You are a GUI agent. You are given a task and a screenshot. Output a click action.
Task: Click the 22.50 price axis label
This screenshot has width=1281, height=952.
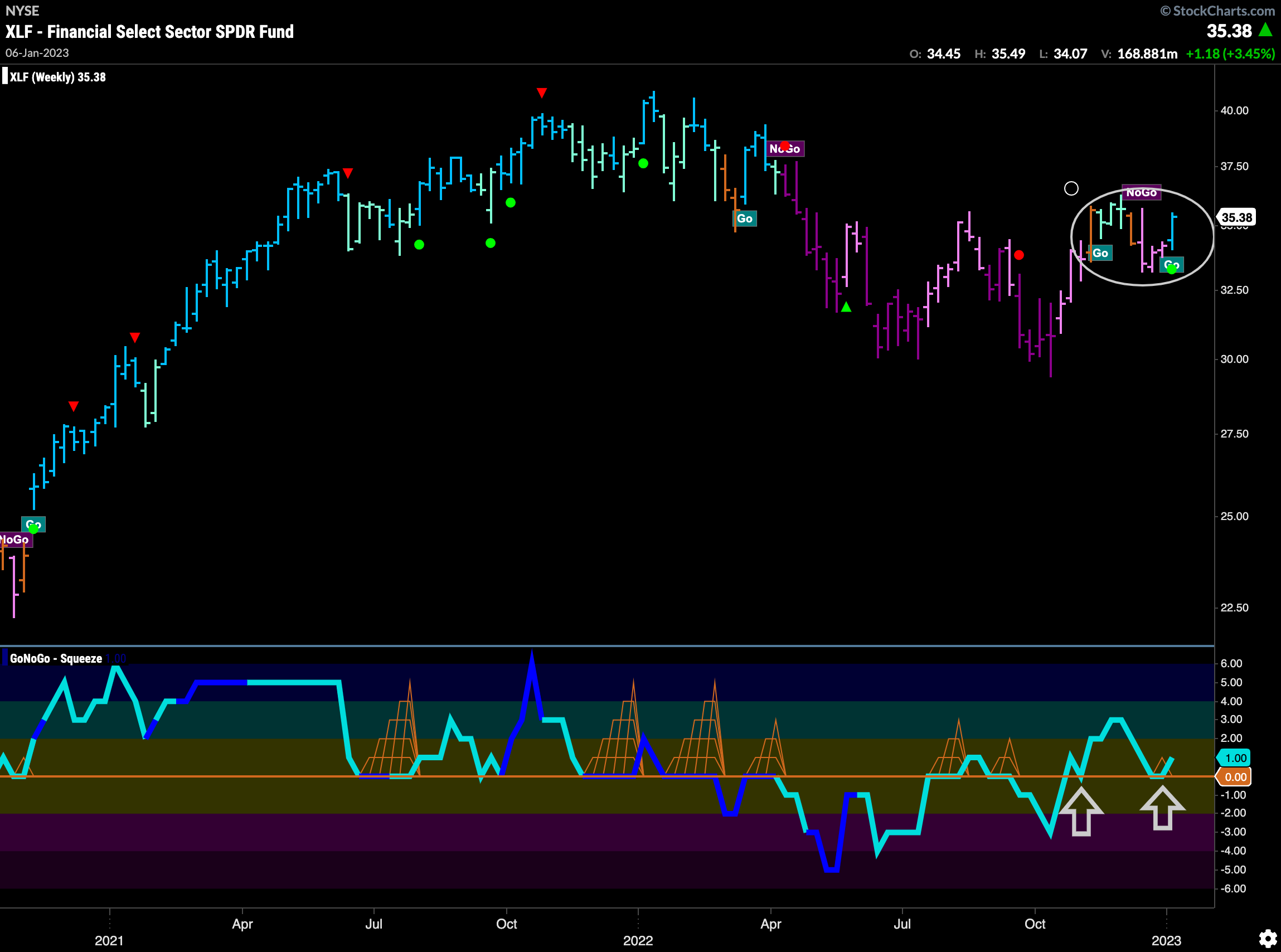click(1234, 608)
